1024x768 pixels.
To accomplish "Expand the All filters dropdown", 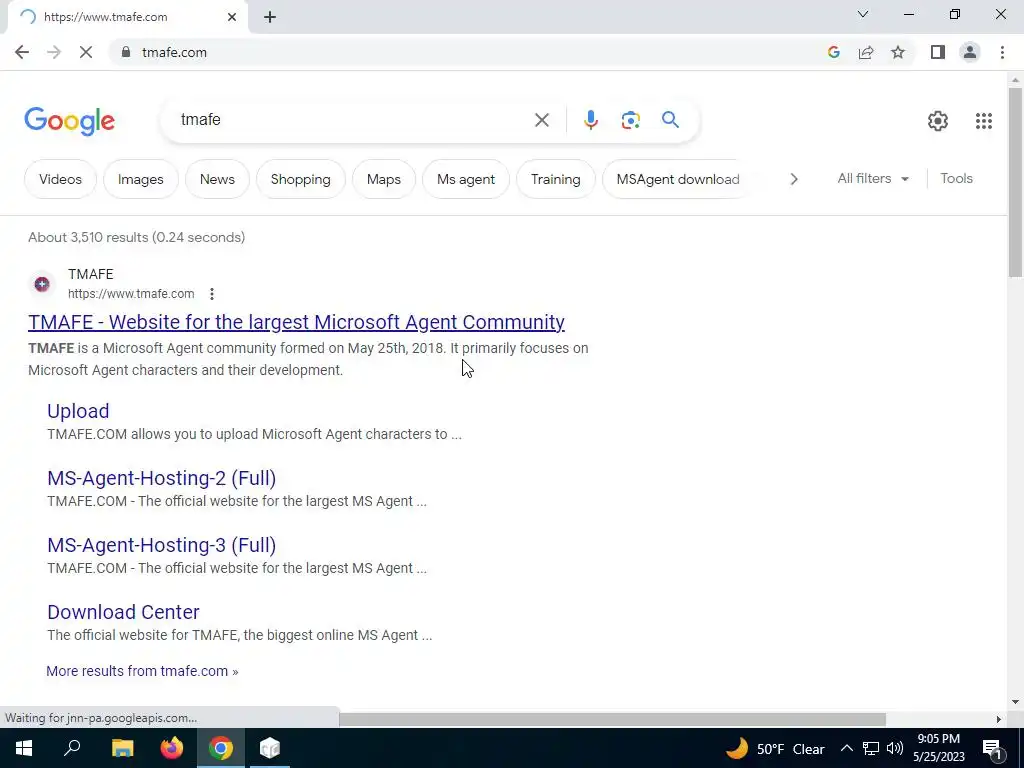I will click(x=872, y=178).
